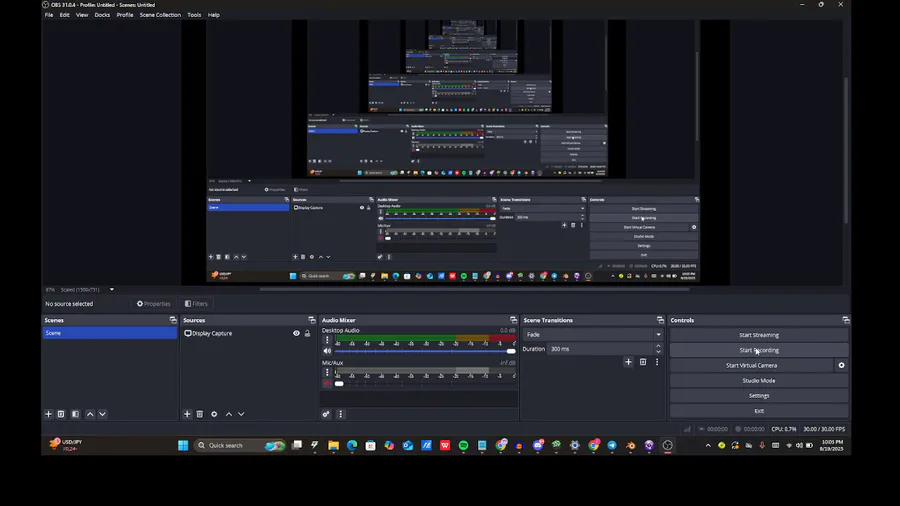Expand the Fade transition dropdown
The image size is (900, 506).
[658, 334]
